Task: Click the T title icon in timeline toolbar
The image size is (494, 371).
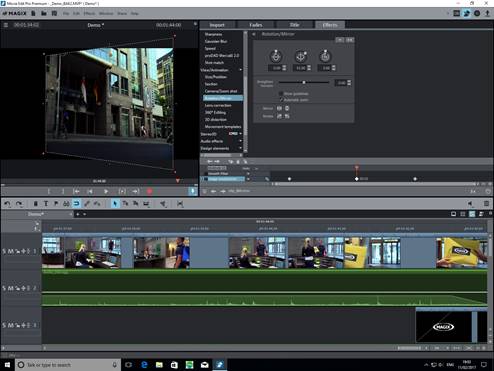Action: [46, 203]
